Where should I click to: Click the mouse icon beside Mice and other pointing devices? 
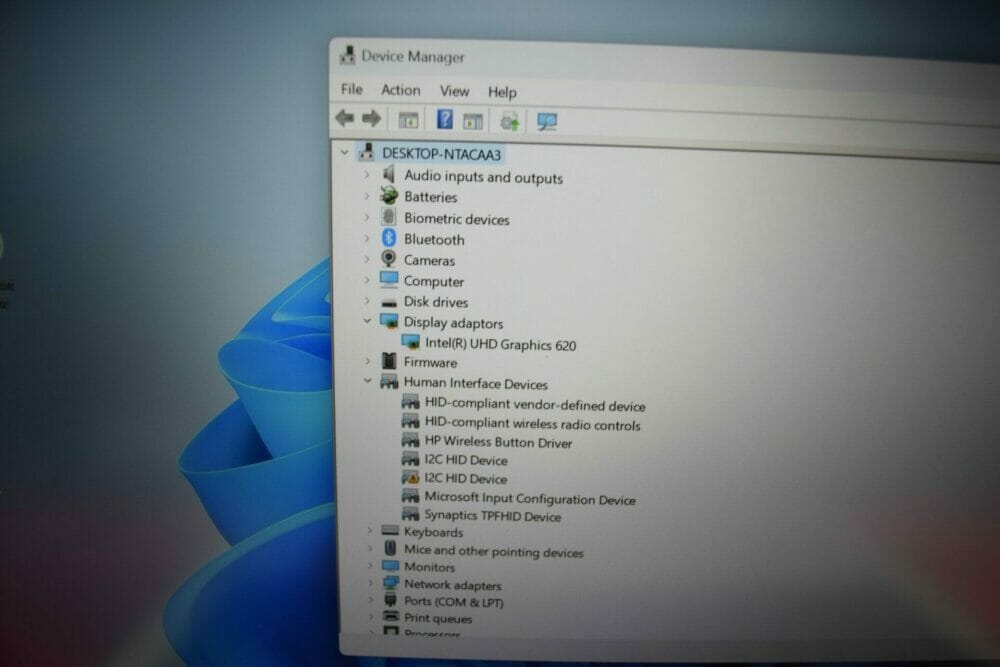click(390, 548)
